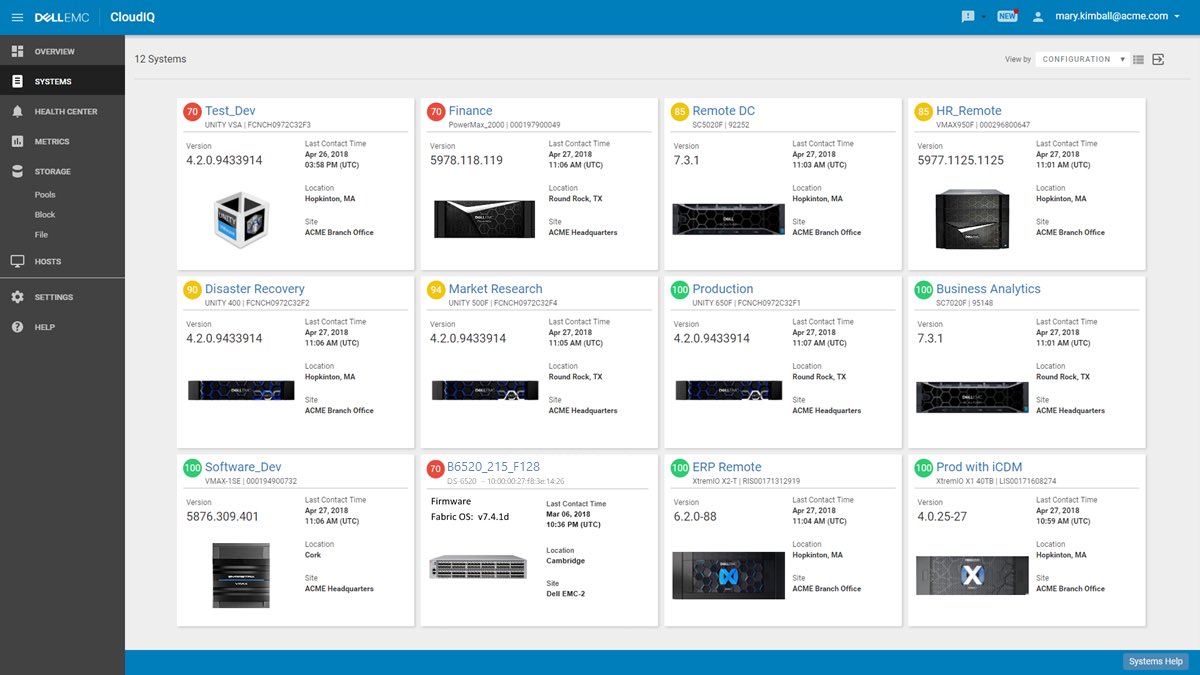Click the CloudIQ title in header
The width and height of the screenshot is (1200, 675).
(x=132, y=17)
